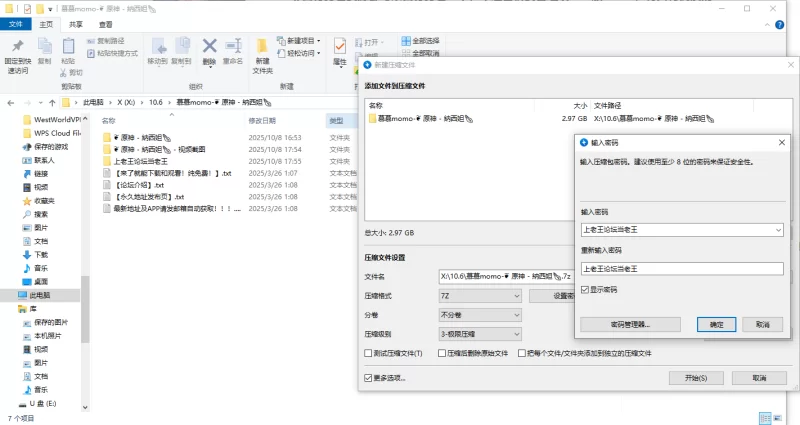This screenshot has width=800, height=425.
Task: Uncheck the 显示密码 checkbox
Action: tap(585, 289)
